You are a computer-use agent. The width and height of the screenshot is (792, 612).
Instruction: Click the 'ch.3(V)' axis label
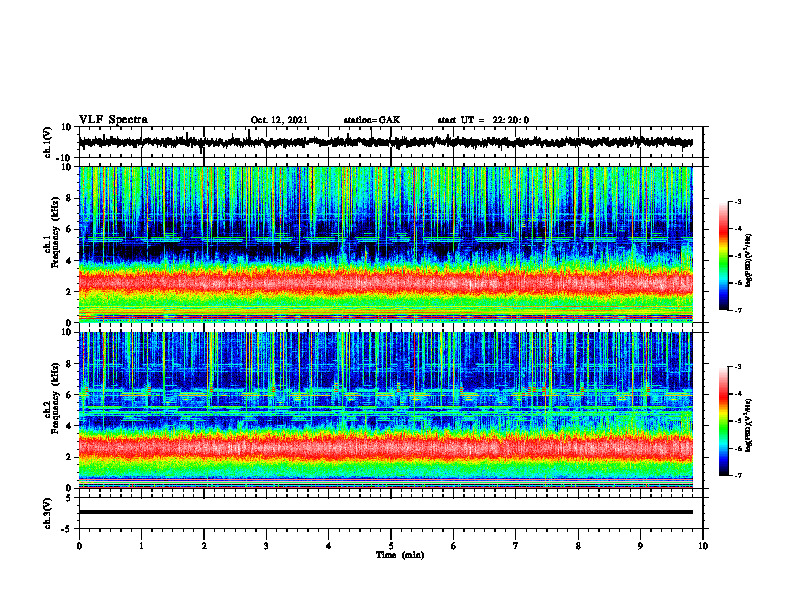[x=48, y=513]
